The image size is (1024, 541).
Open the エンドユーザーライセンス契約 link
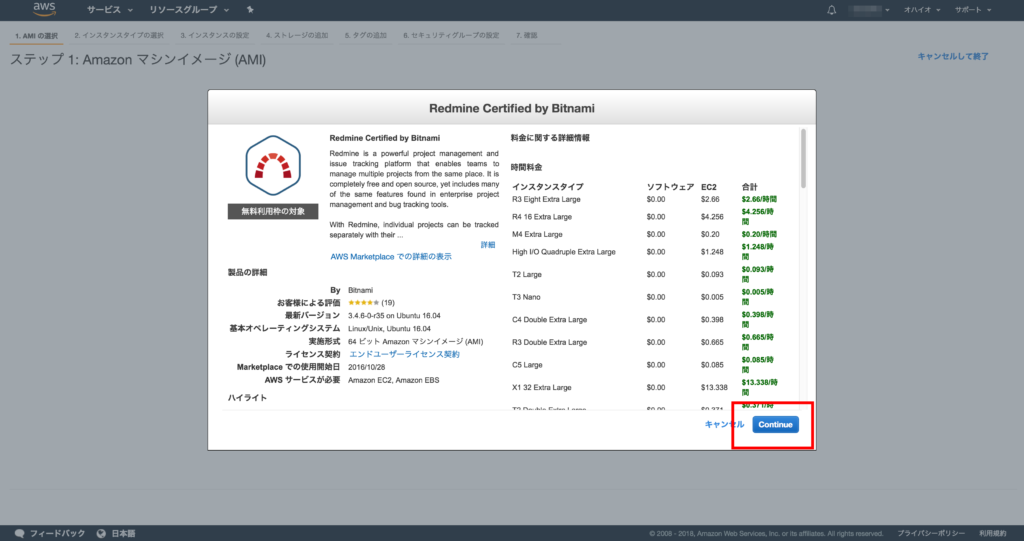click(404, 354)
